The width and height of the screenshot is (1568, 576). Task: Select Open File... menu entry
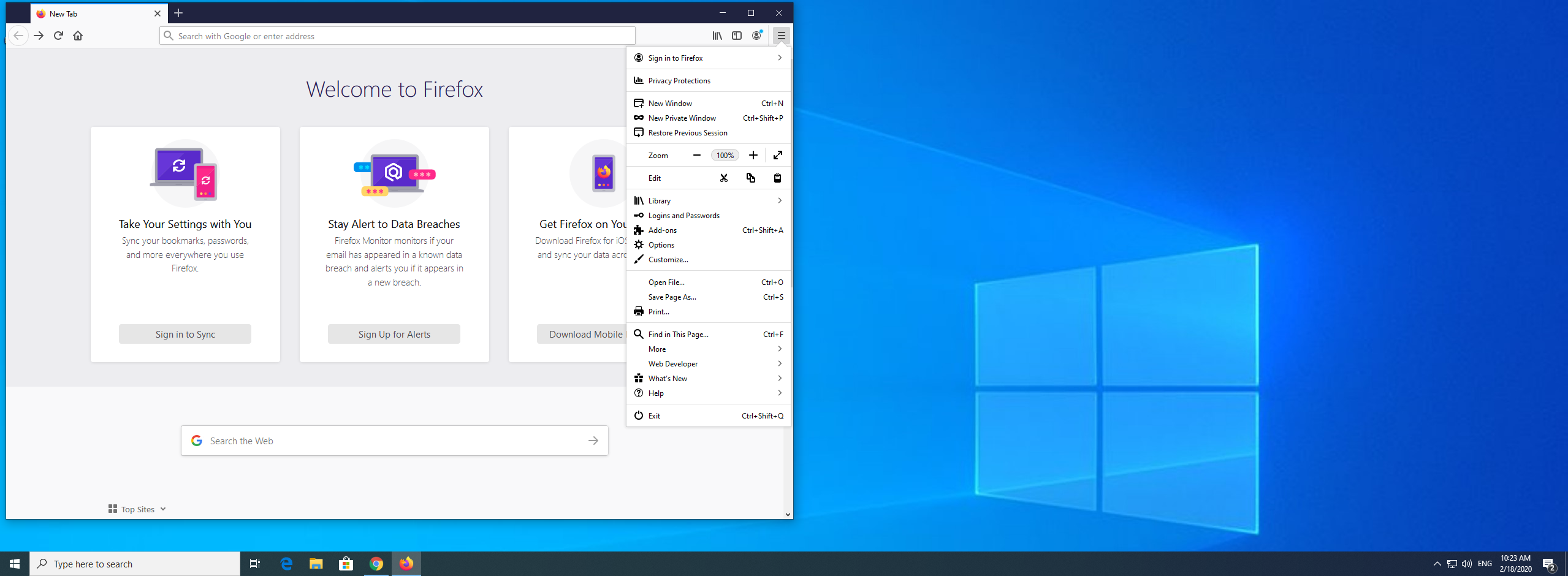pyautogui.click(x=709, y=282)
